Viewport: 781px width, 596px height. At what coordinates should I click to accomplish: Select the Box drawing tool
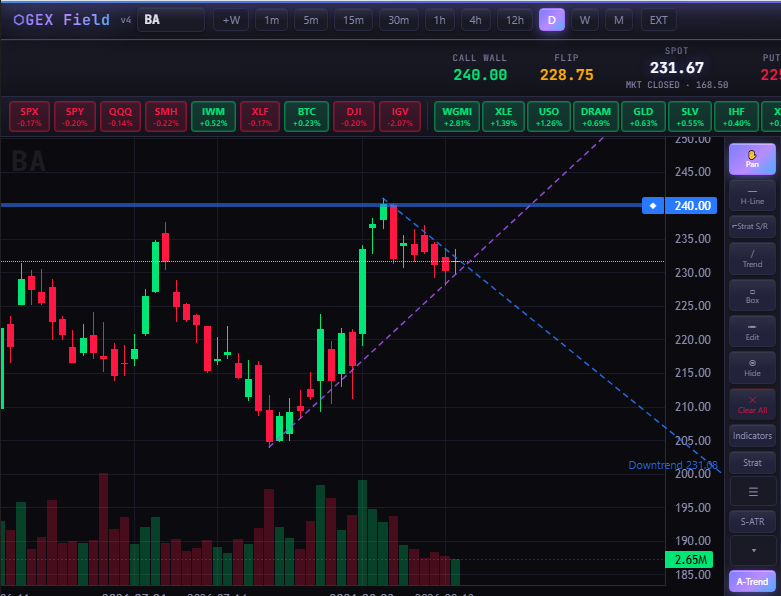pyautogui.click(x=752, y=295)
